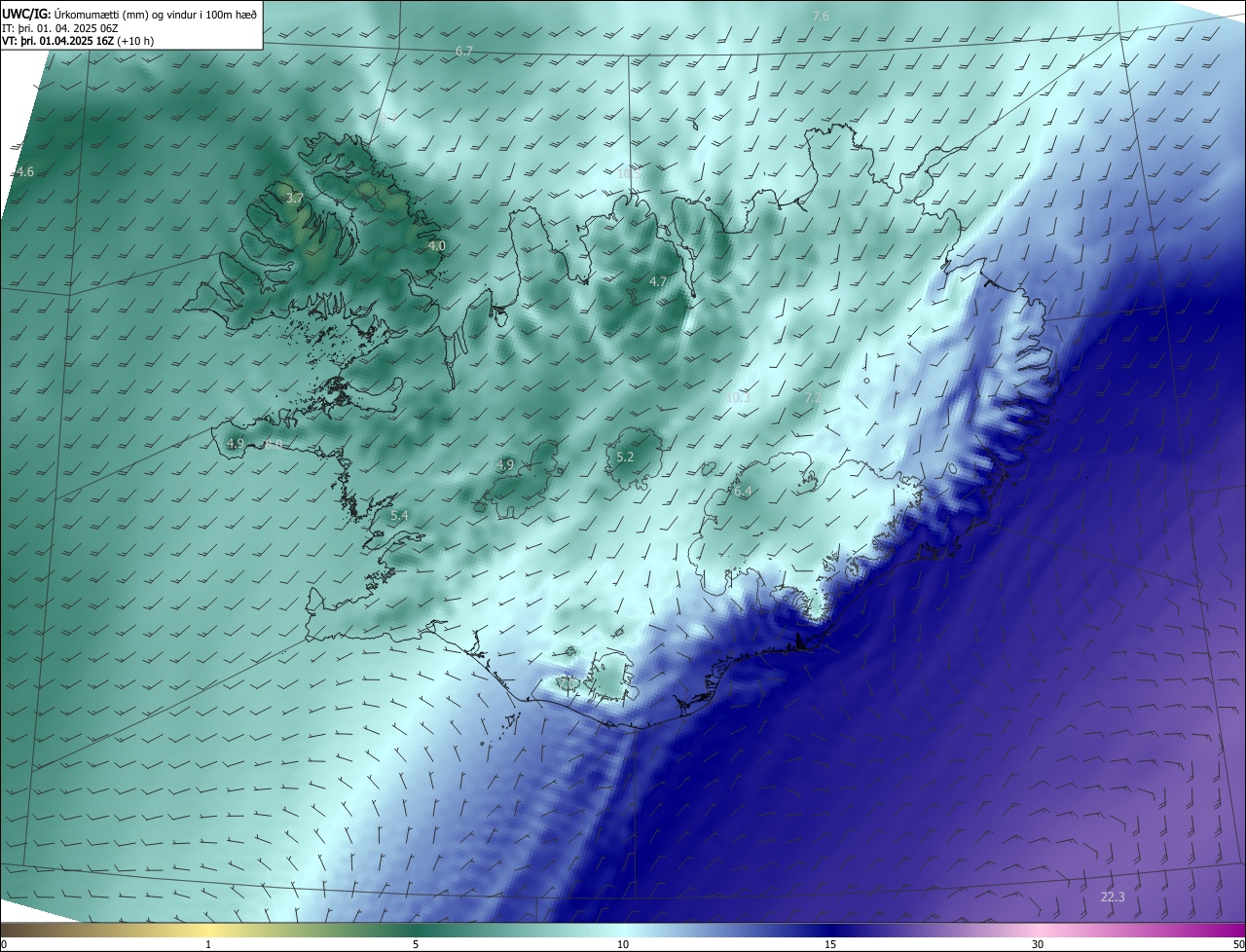Viewport: 1246px width, 952px height.
Task: Click the colour scale tick label 5
Action: [x=416, y=944]
